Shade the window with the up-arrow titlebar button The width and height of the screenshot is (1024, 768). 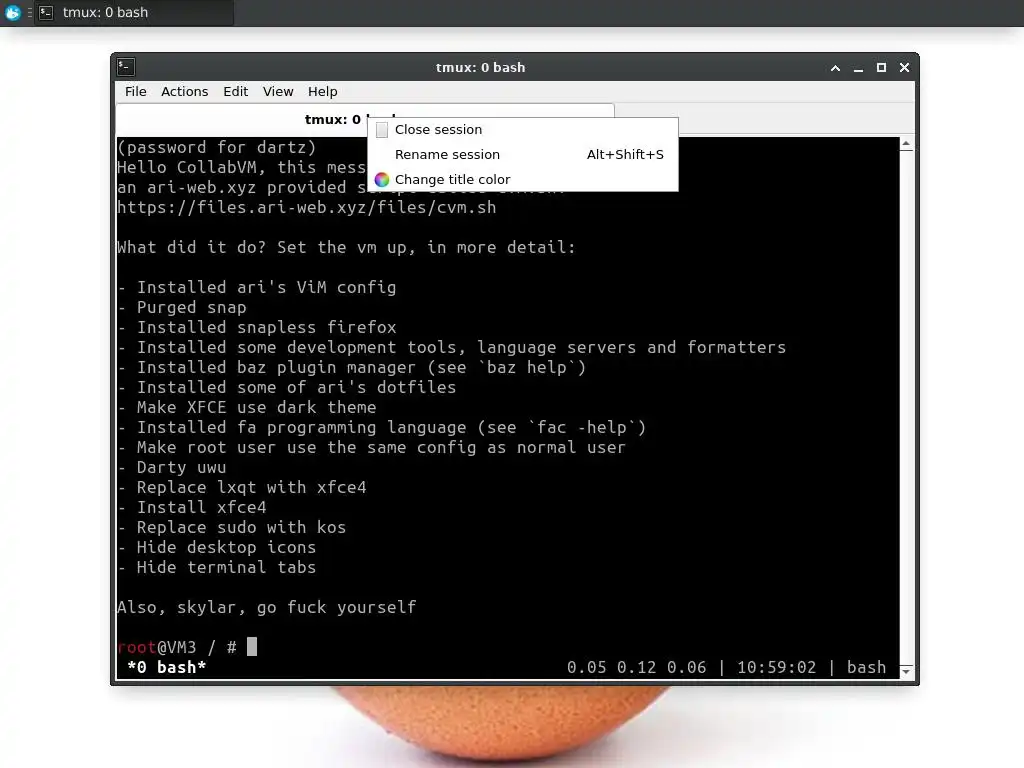coord(835,68)
